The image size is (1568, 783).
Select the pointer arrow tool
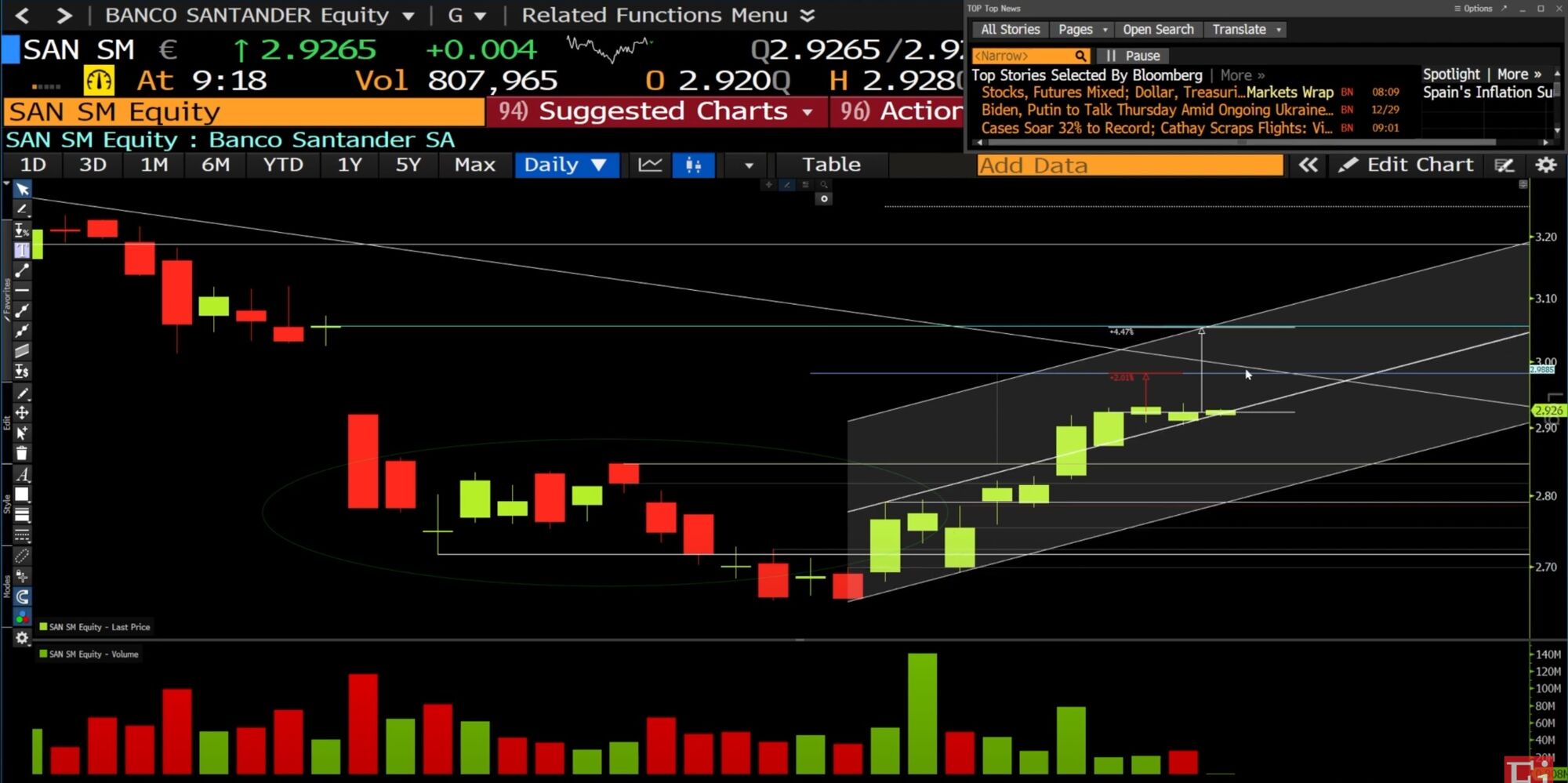(22, 190)
